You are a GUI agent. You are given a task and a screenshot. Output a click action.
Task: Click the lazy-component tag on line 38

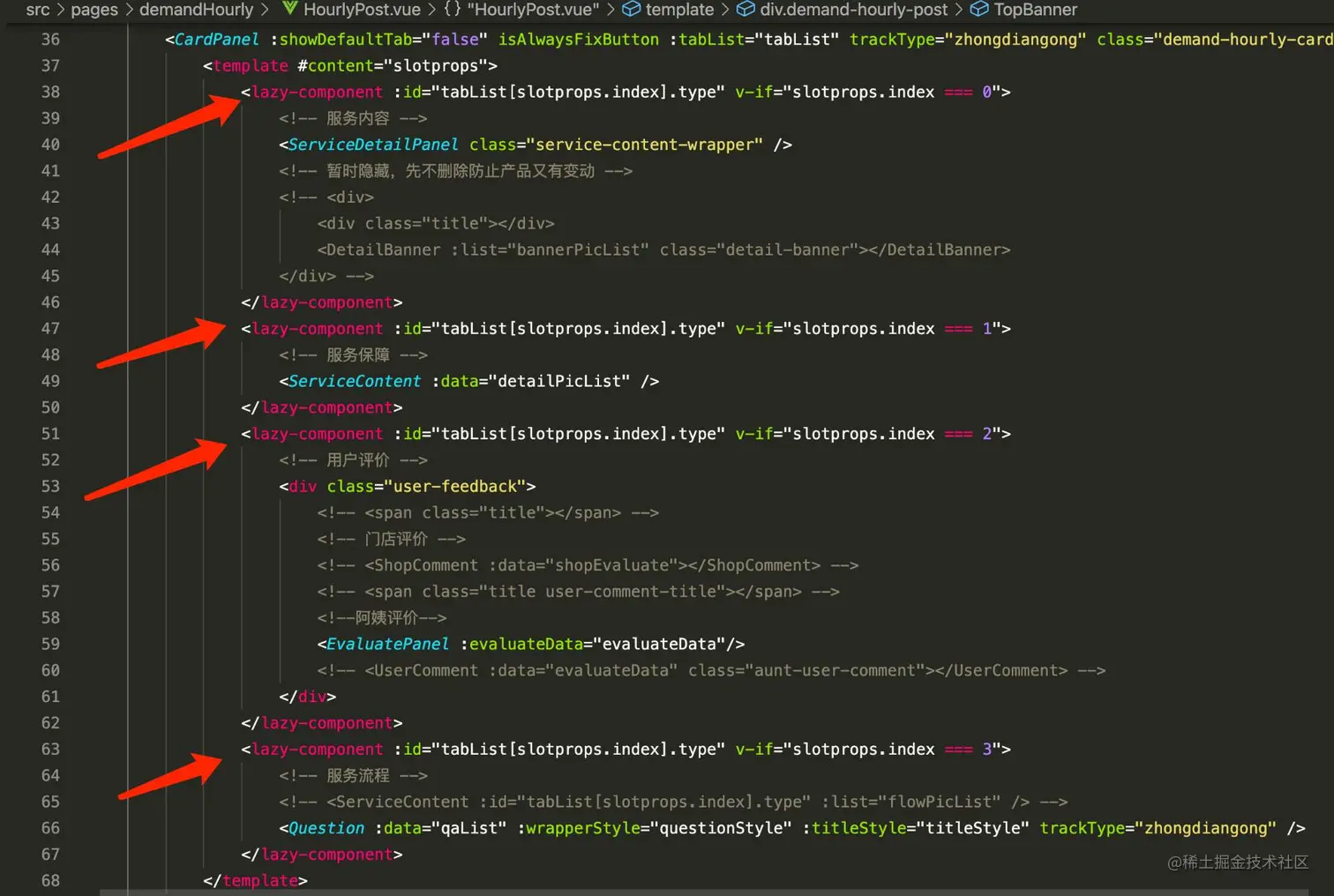(317, 92)
